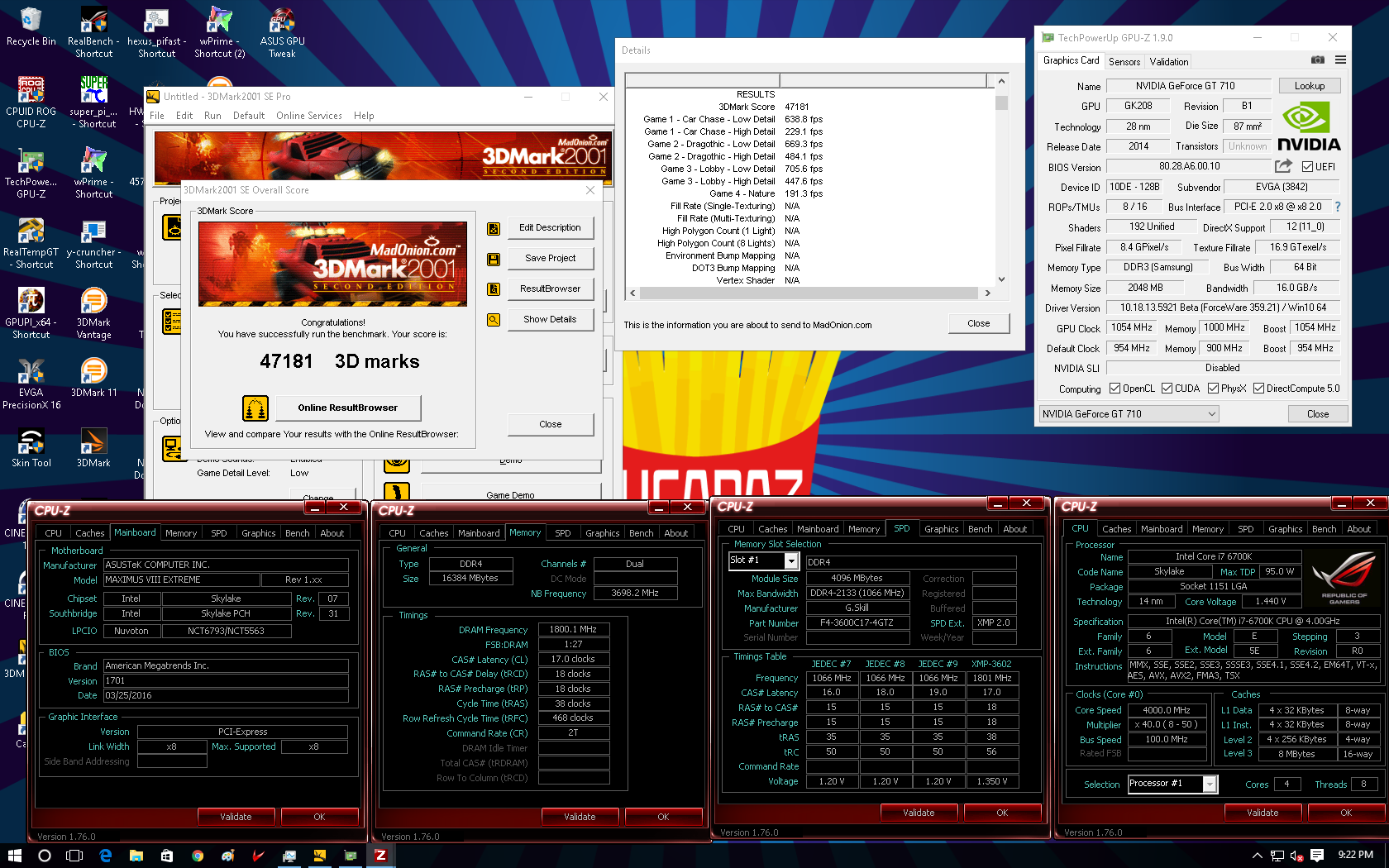Click the Bus Interface question mark icon

click(1338, 207)
